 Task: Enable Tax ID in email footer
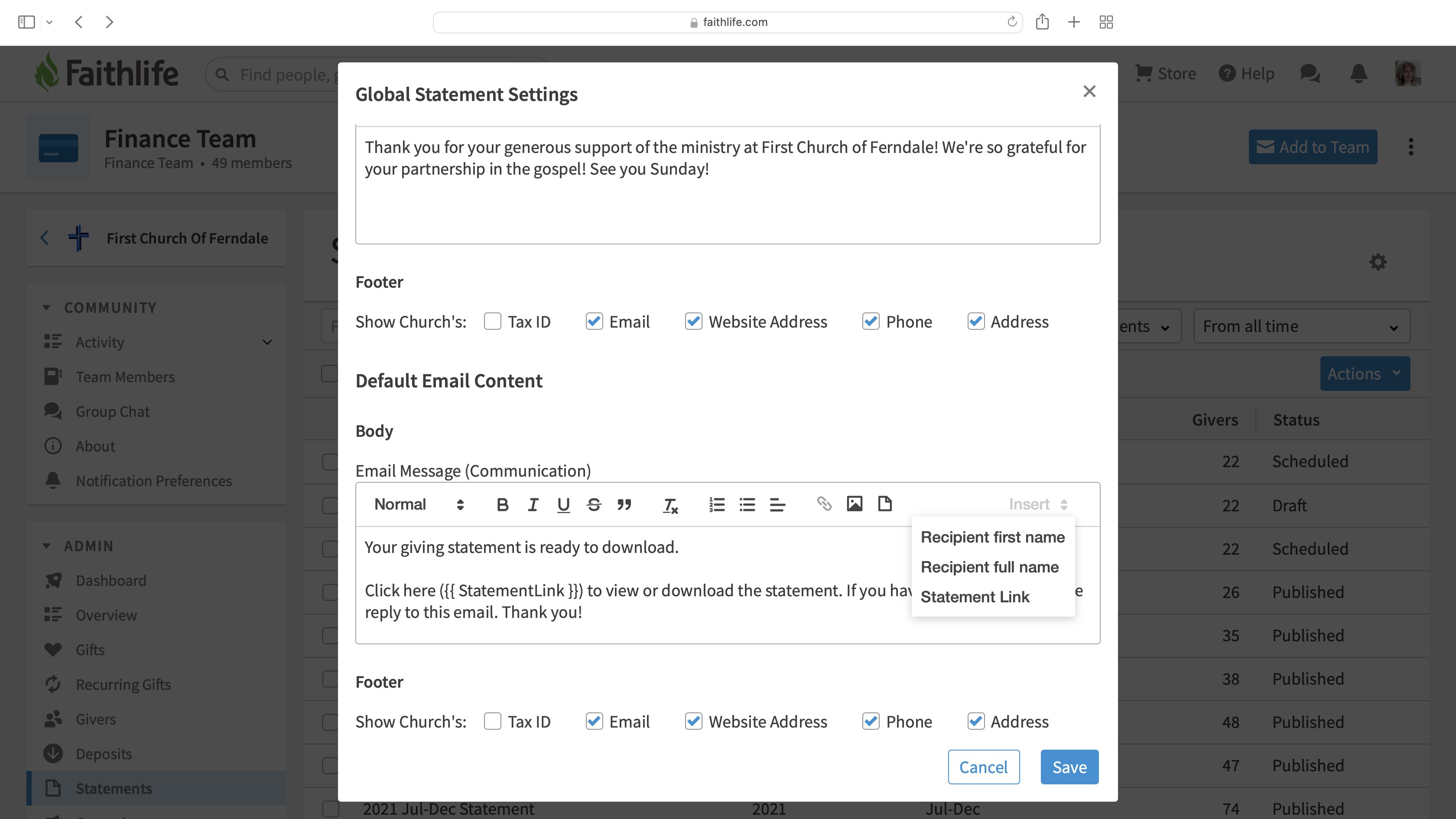coord(492,721)
